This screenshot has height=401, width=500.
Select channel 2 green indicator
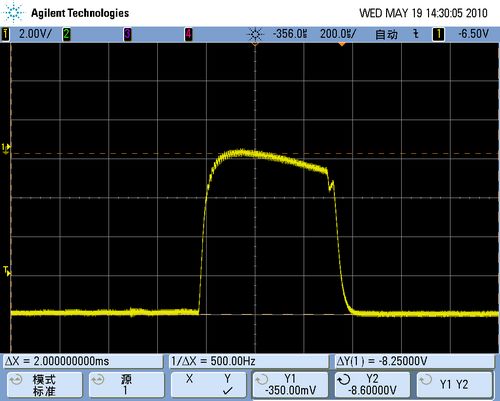pos(67,34)
